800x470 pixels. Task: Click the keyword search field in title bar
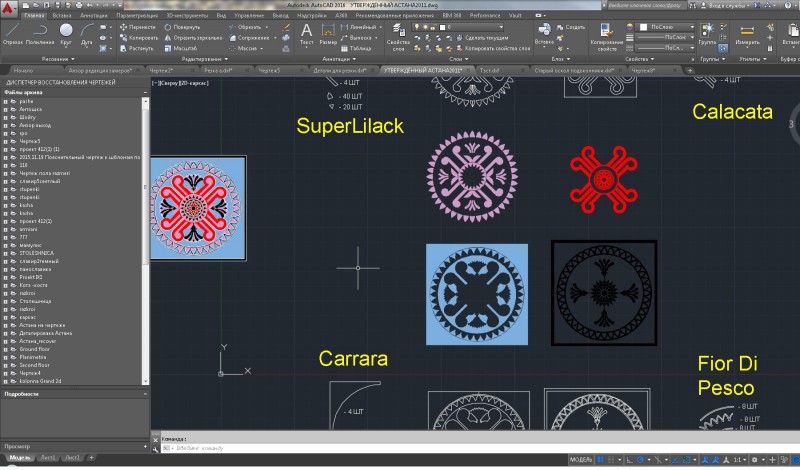(645, 5)
